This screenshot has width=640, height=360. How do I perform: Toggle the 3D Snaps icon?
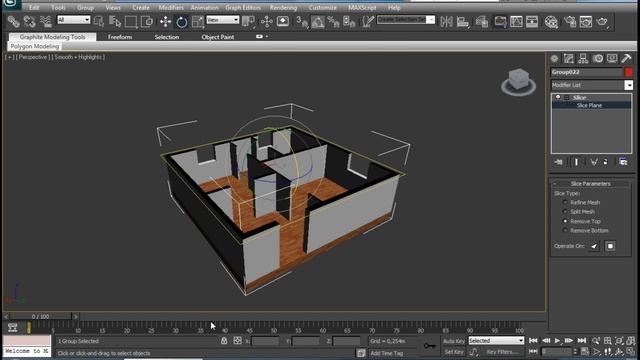pyautogui.click(x=302, y=21)
